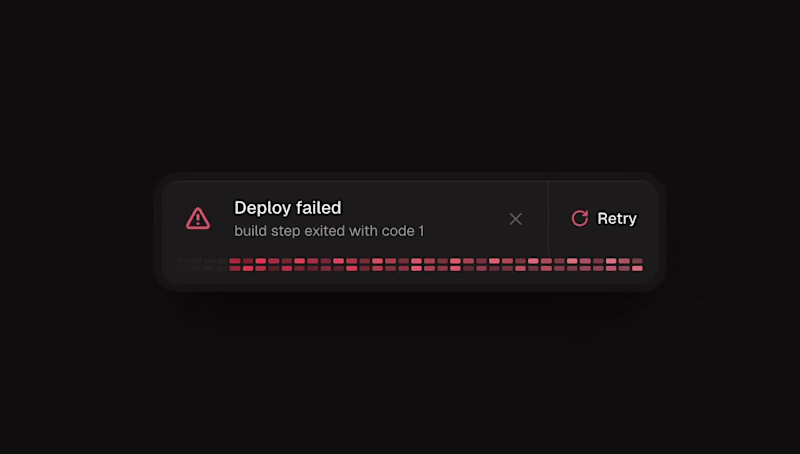Dismiss the Deploy failed toast with X

click(516, 219)
